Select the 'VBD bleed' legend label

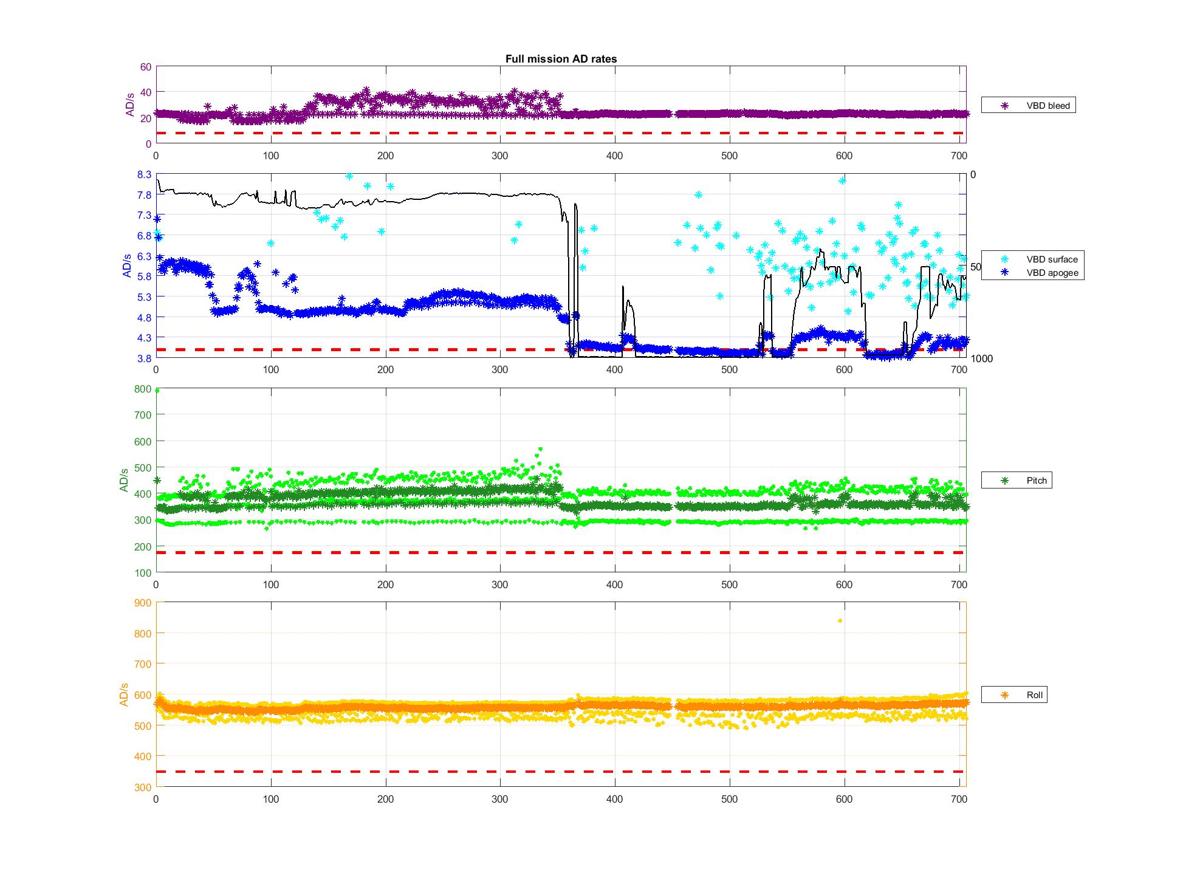click(x=1047, y=104)
